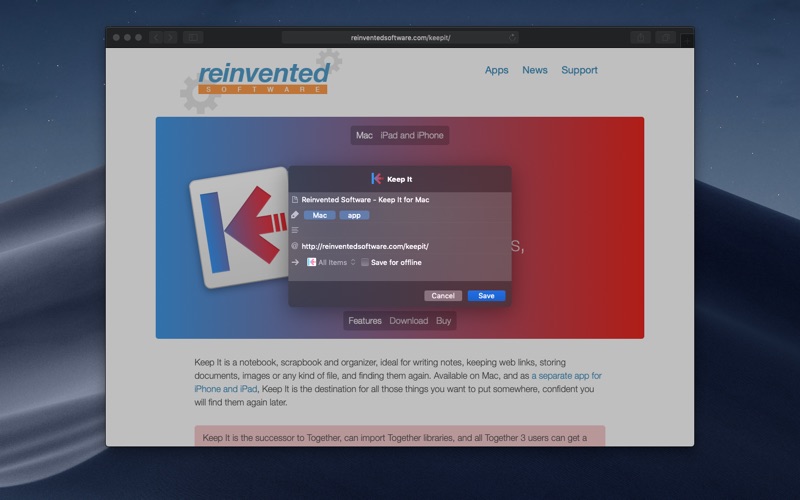Click the paragraph starting 'Keep It is a notebook'
This screenshot has width=800, height=500.
(x=398, y=382)
